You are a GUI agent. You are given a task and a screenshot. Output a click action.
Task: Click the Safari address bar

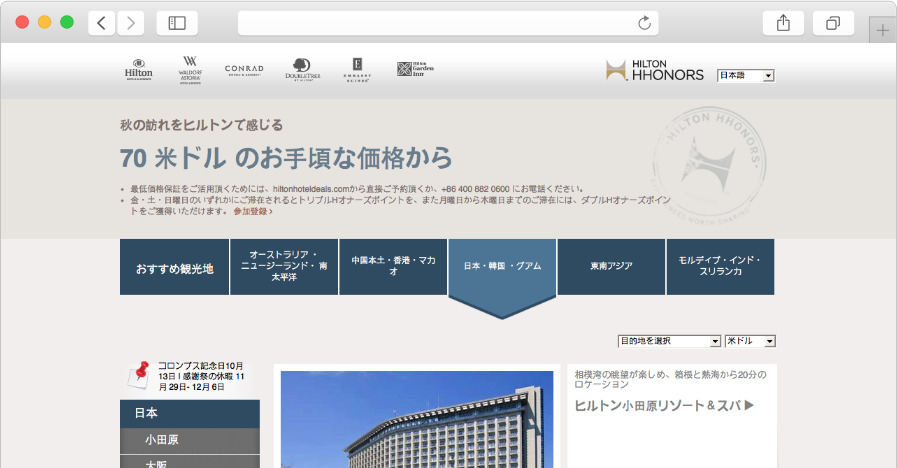(x=448, y=23)
